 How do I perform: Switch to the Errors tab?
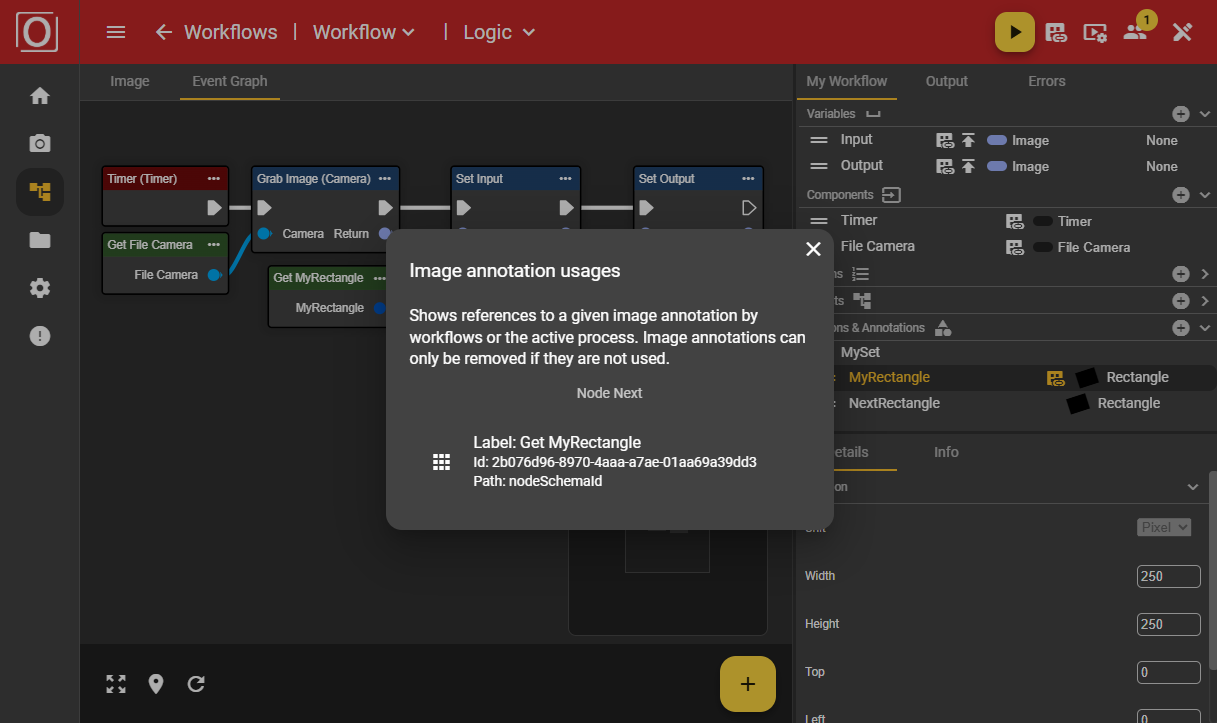[x=1046, y=81]
